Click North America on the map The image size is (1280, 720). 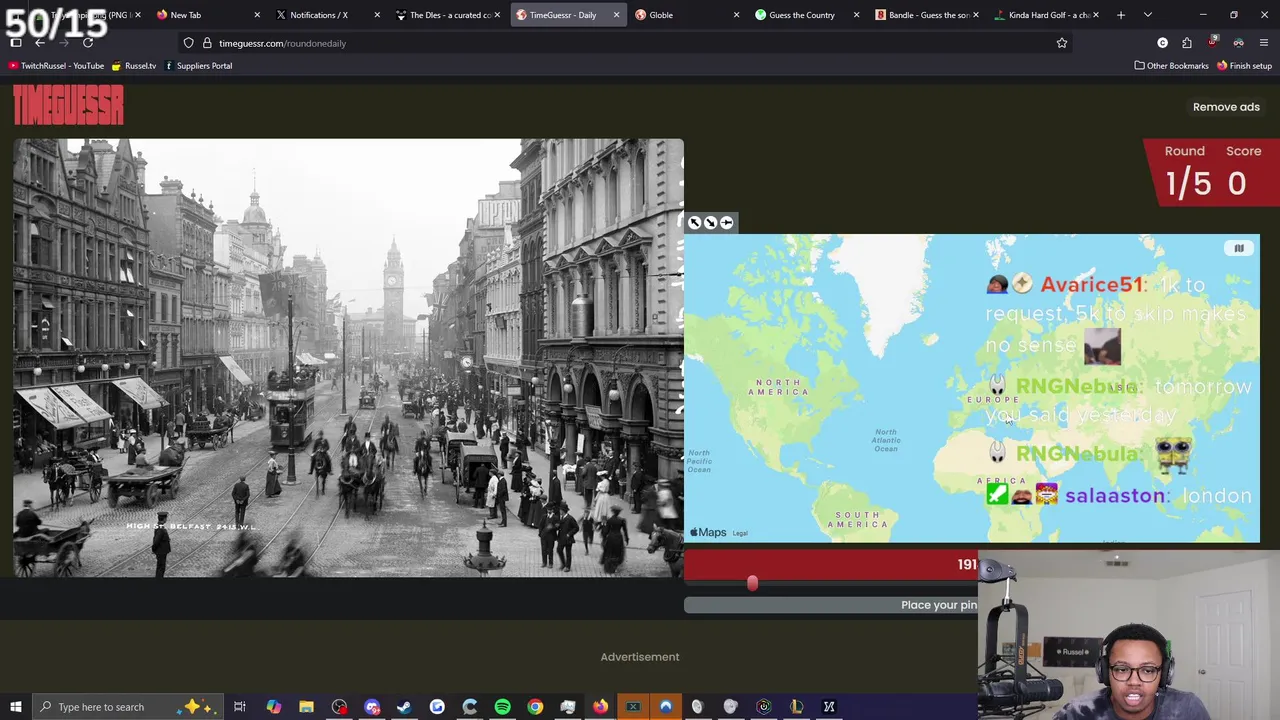point(779,387)
